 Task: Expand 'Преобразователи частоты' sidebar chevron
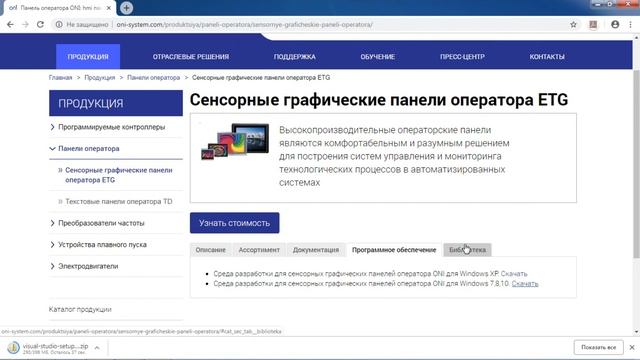52,223
